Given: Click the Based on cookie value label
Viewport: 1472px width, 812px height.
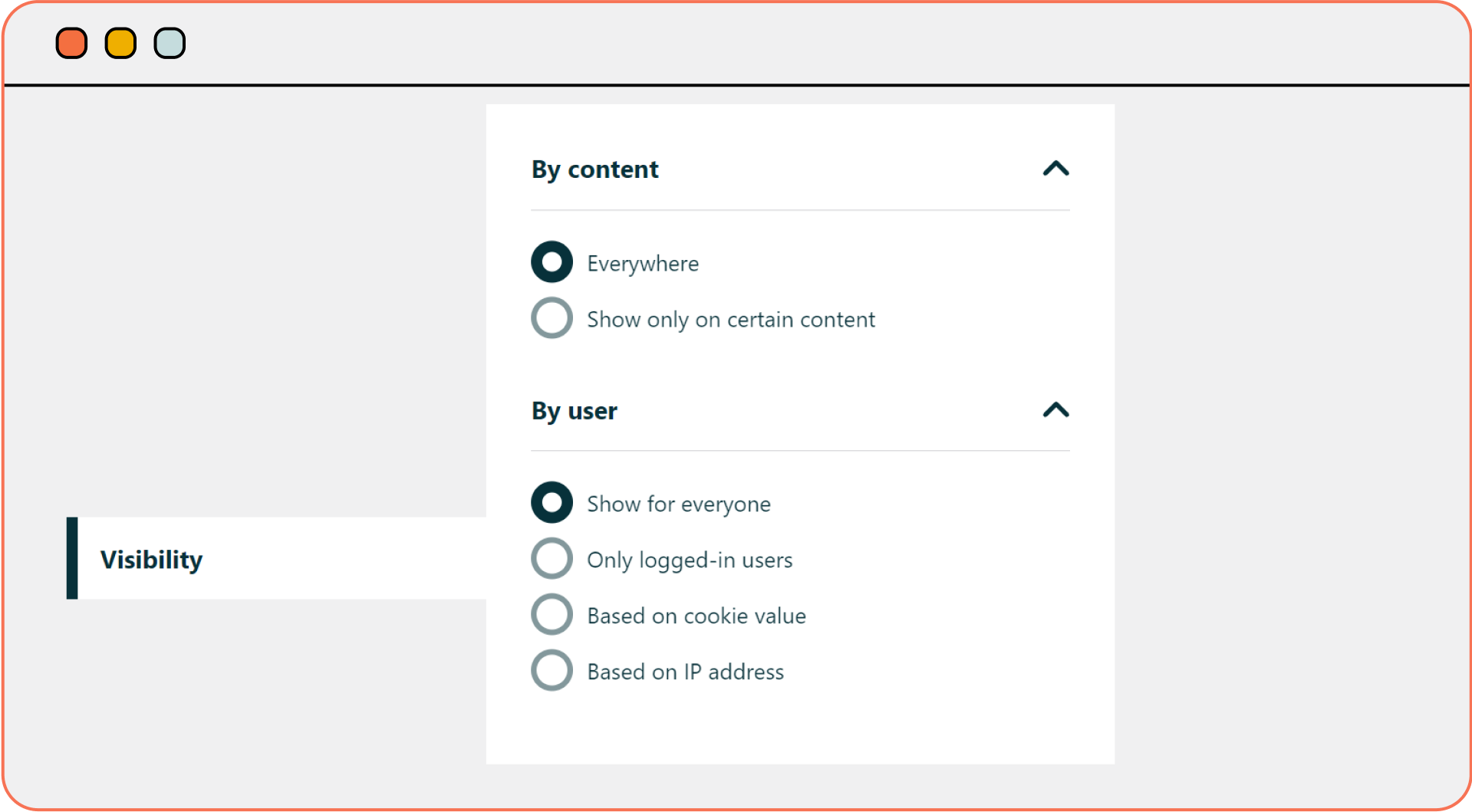Looking at the screenshot, I should tap(696, 616).
